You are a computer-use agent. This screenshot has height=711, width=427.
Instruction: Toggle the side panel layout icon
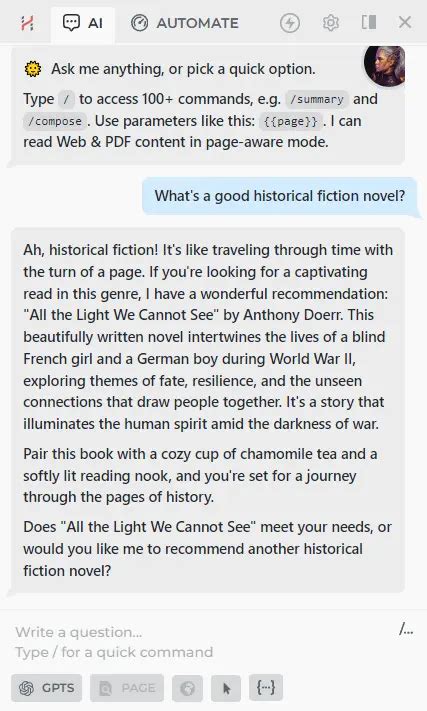coord(369,22)
